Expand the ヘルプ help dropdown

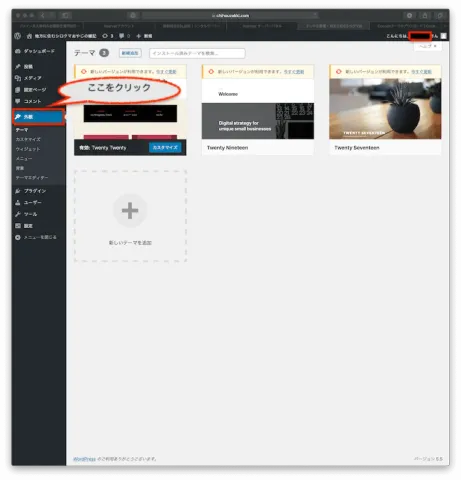[428, 46]
